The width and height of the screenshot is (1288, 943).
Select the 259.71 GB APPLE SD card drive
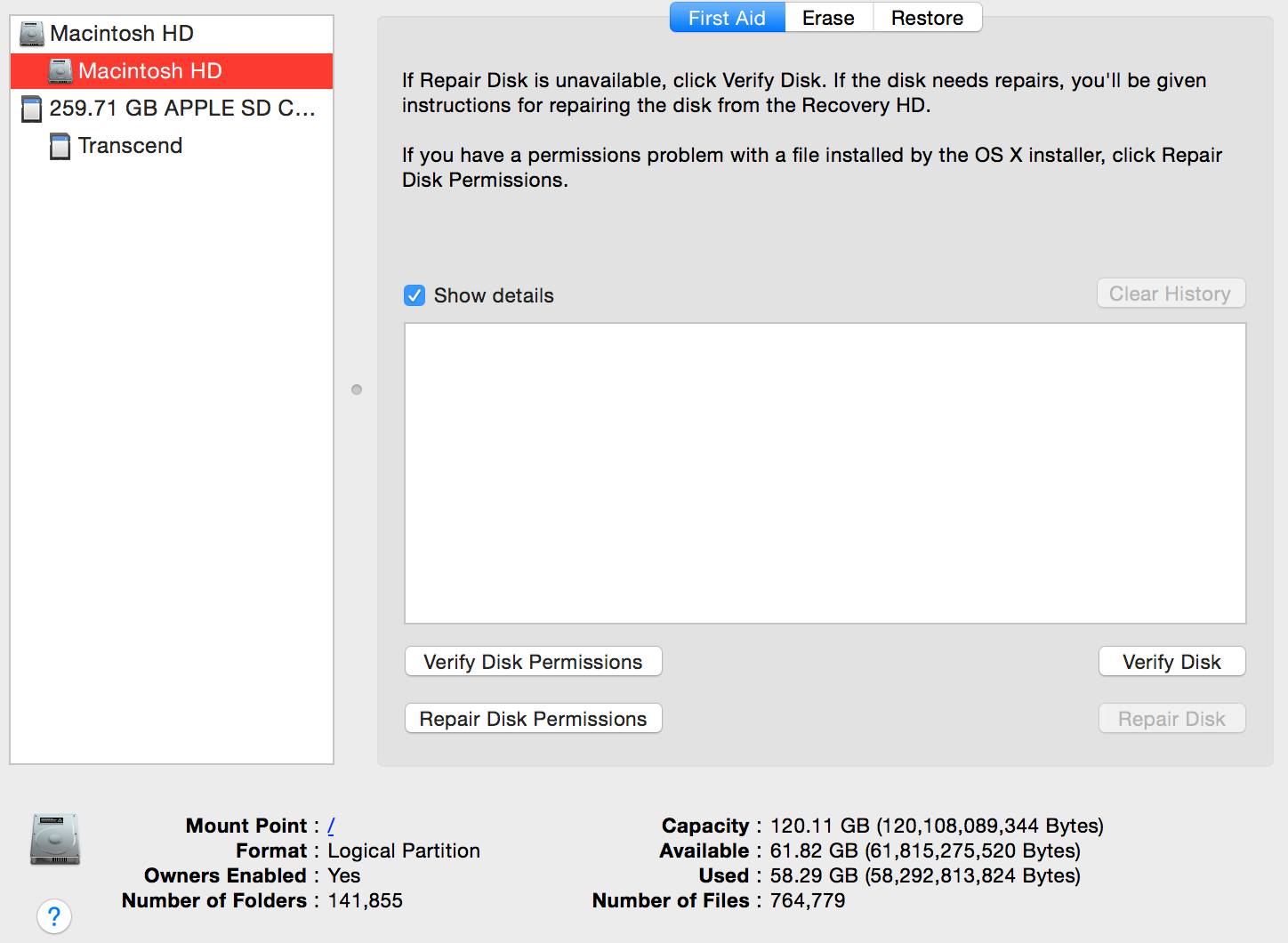[172, 109]
